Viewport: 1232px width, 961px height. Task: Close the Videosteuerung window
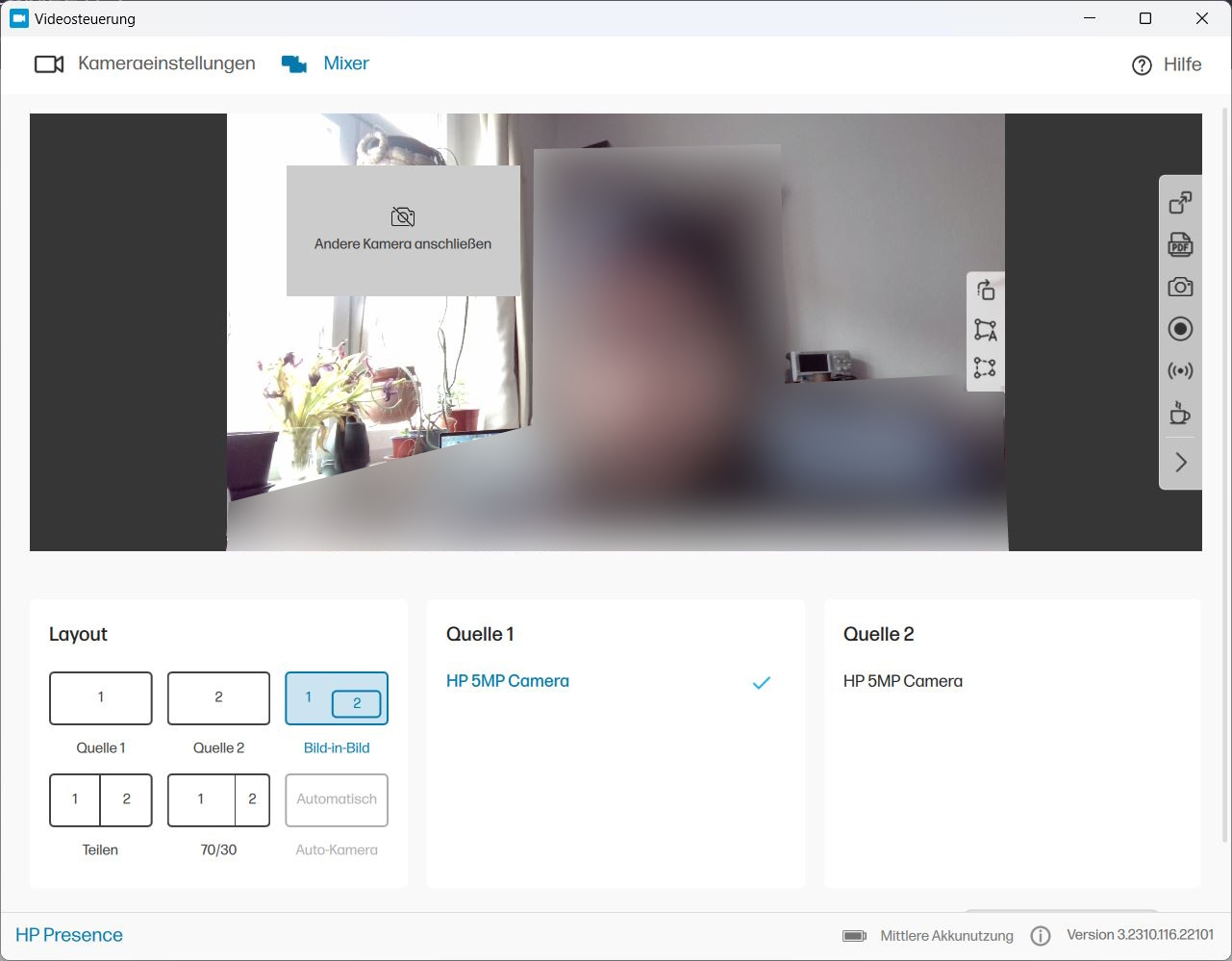point(1202,18)
